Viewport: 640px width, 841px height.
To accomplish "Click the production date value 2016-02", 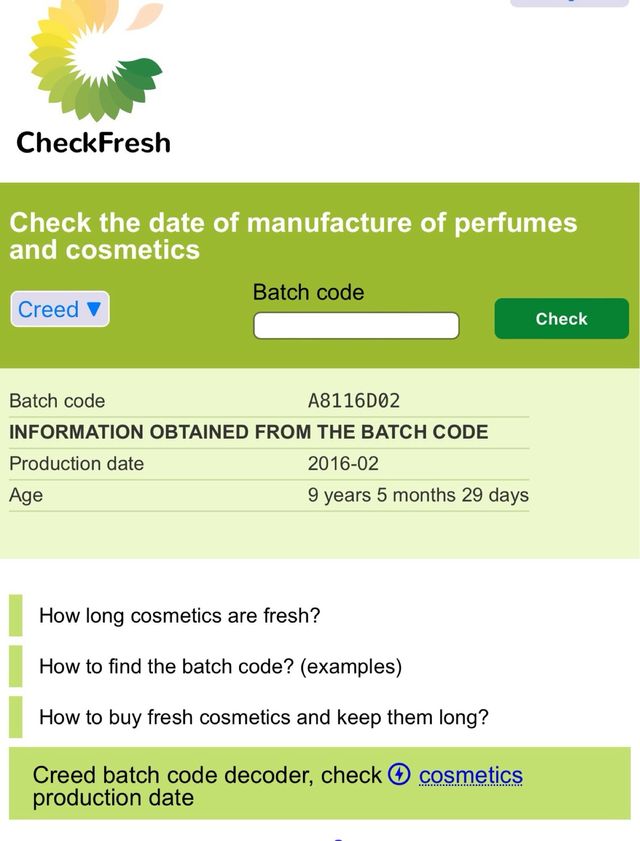I will pyautogui.click(x=343, y=463).
